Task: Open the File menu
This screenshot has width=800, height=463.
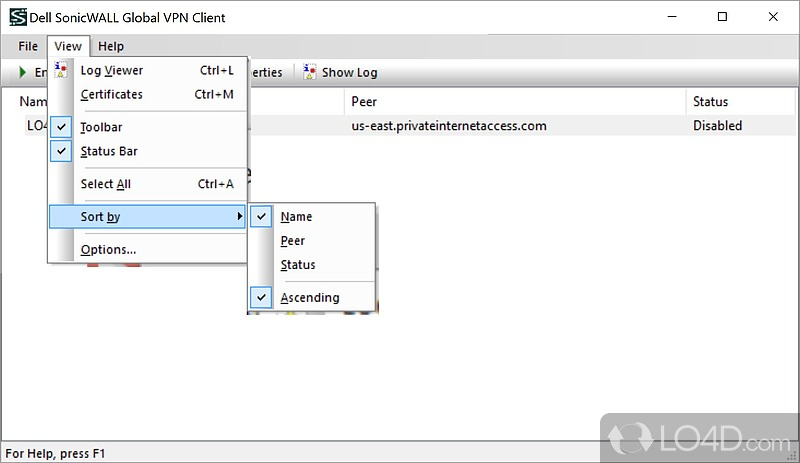Action: pos(28,46)
